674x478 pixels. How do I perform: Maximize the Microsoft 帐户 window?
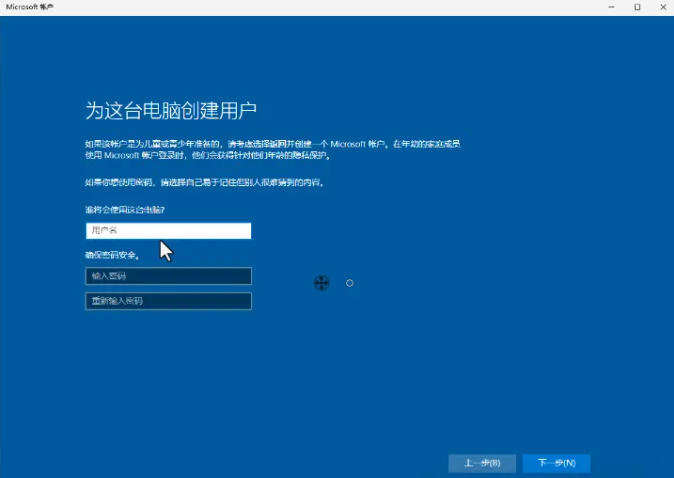[637, 7]
